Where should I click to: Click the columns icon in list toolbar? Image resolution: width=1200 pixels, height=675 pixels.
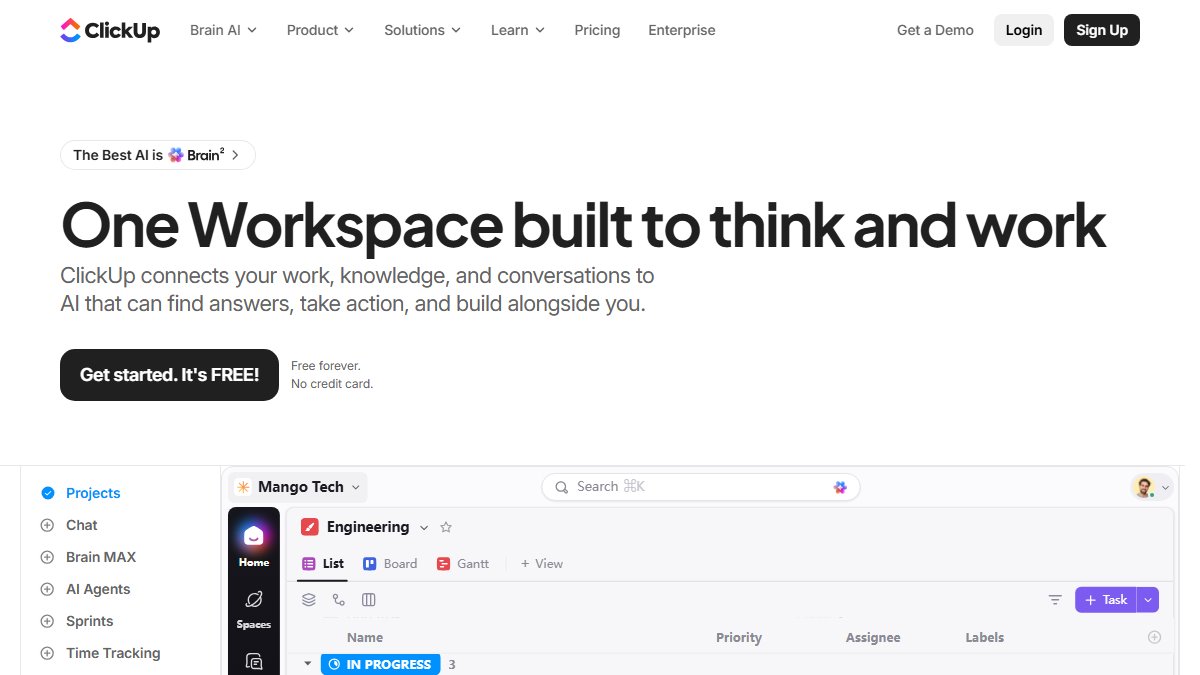coord(369,600)
